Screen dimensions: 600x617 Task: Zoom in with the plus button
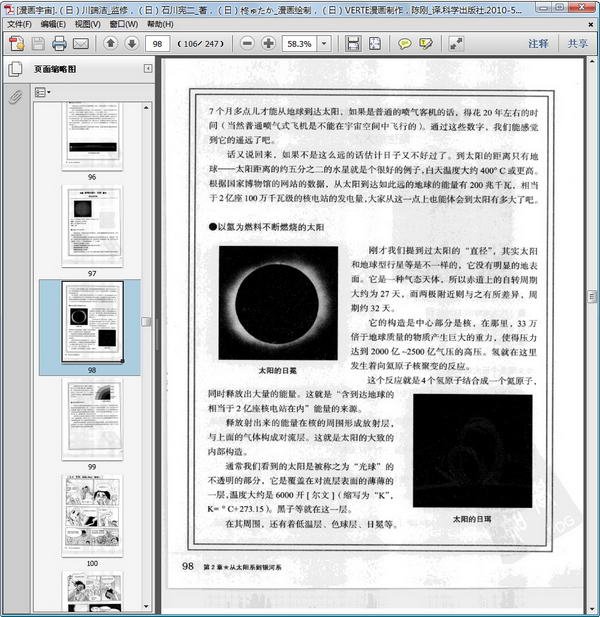(269, 43)
